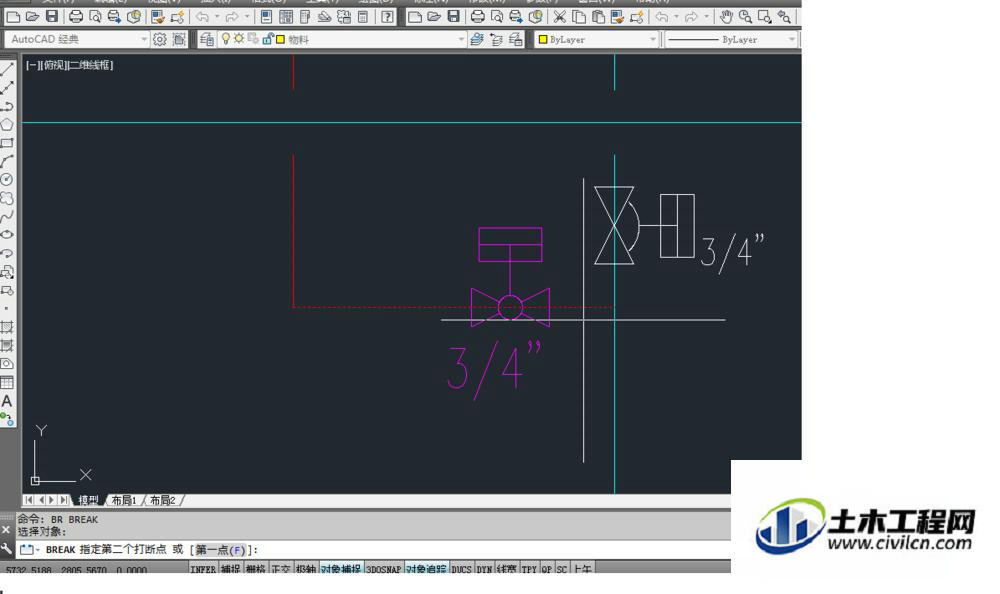1000x594 pixels.
Task: Select the Spline tool
Action: click(7, 217)
